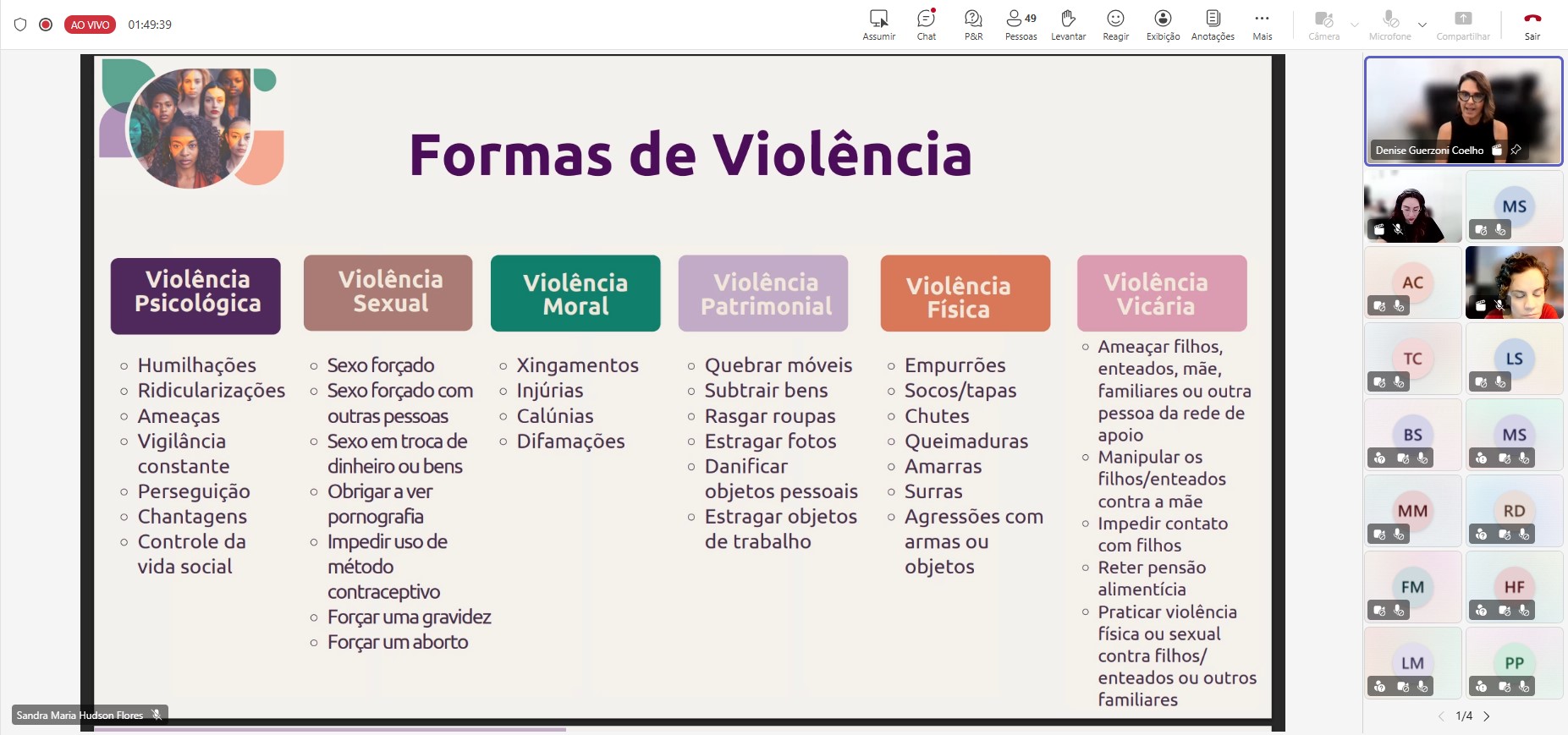Click the Violência Psicológica heading box
Screen dimensions: 1568x735
195,296
